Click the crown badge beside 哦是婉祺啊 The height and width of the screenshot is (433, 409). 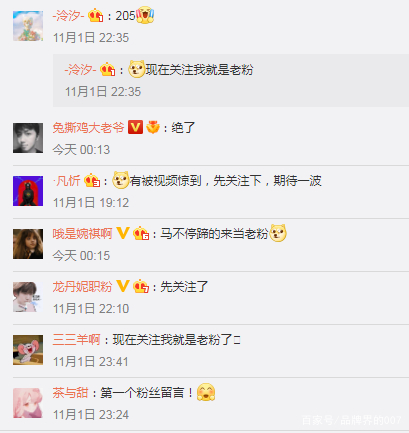click(x=141, y=233)
